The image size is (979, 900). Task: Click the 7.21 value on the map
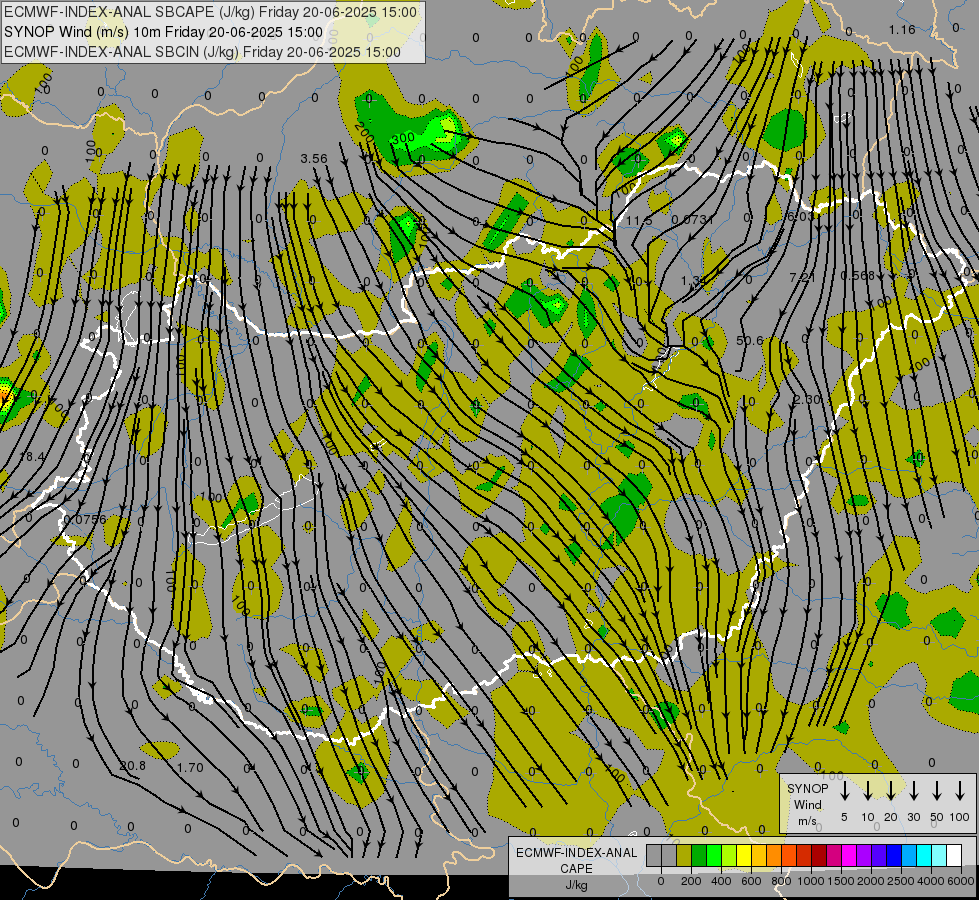pos(802,276)
